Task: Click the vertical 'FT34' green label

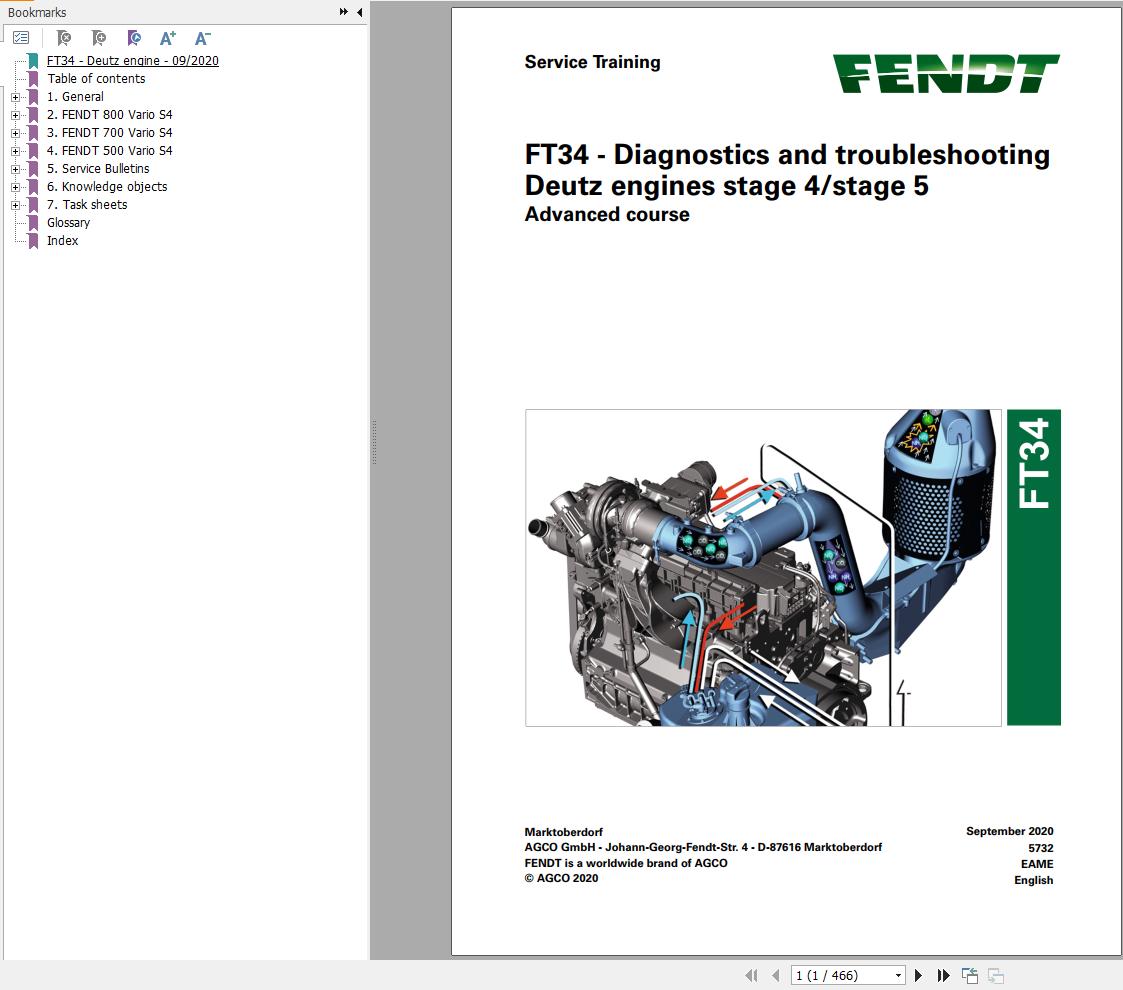Action: [1033, 567]
